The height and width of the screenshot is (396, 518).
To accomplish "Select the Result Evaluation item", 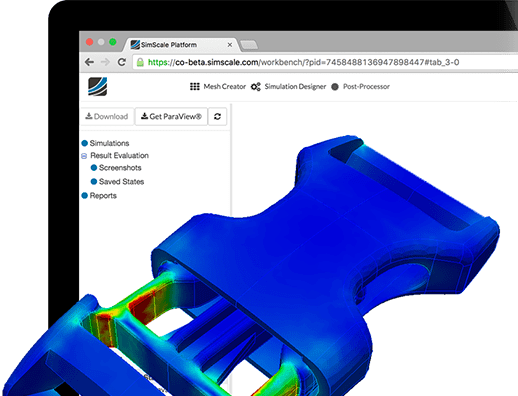I will [x=119, y=155].
